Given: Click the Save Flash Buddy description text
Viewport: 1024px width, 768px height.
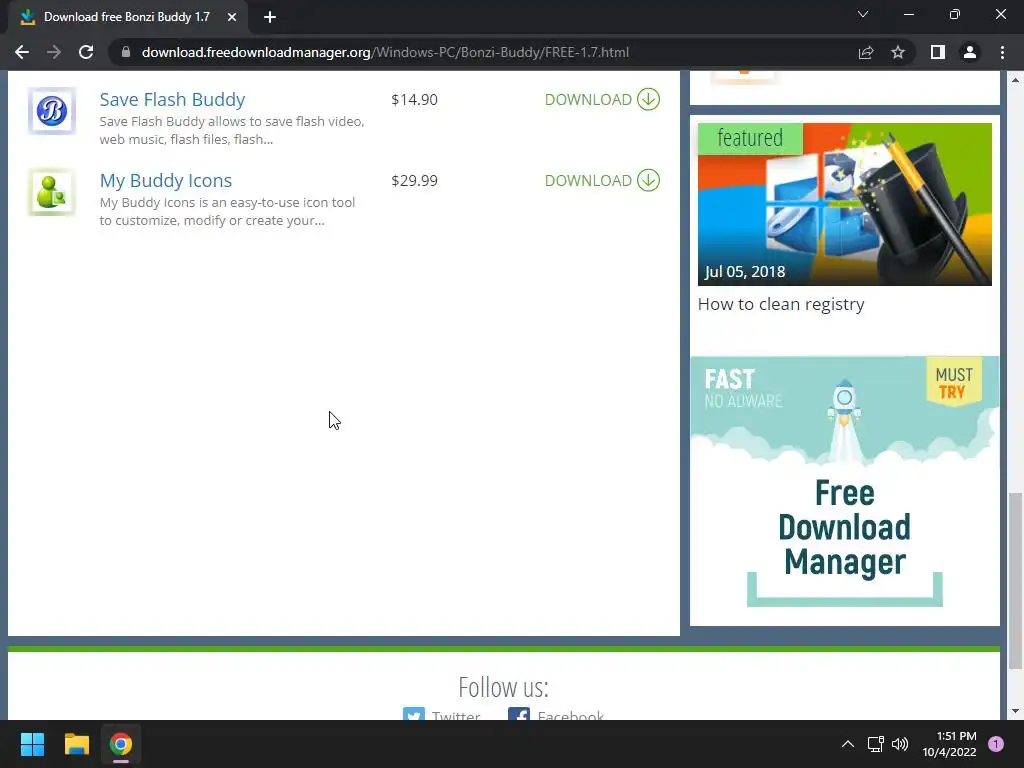Looking at the screenshot, I should 232,130.
